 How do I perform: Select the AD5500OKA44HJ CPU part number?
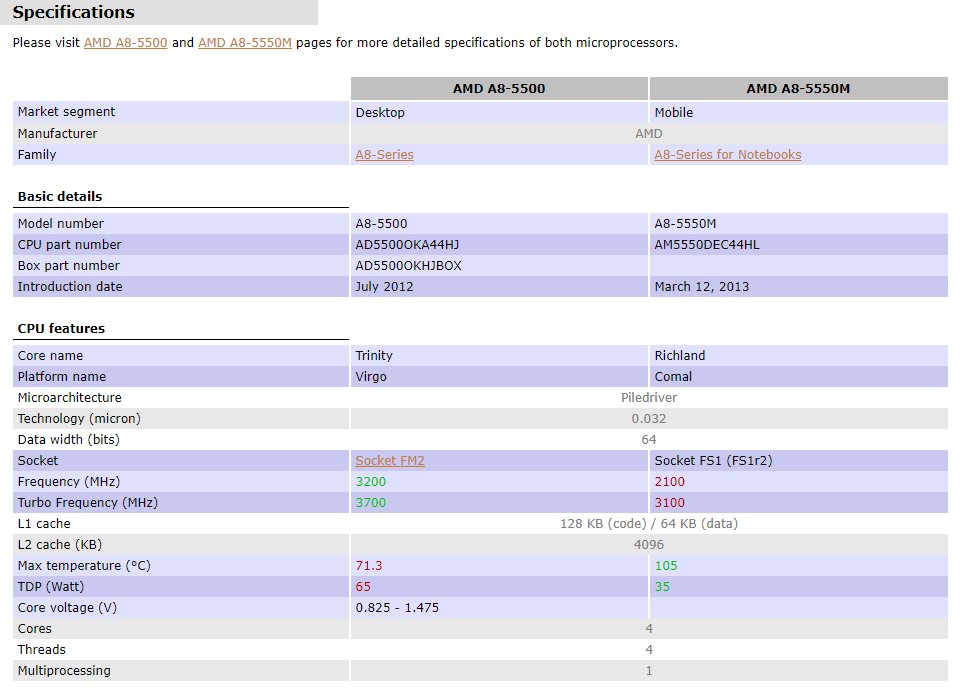pos(406,245)
